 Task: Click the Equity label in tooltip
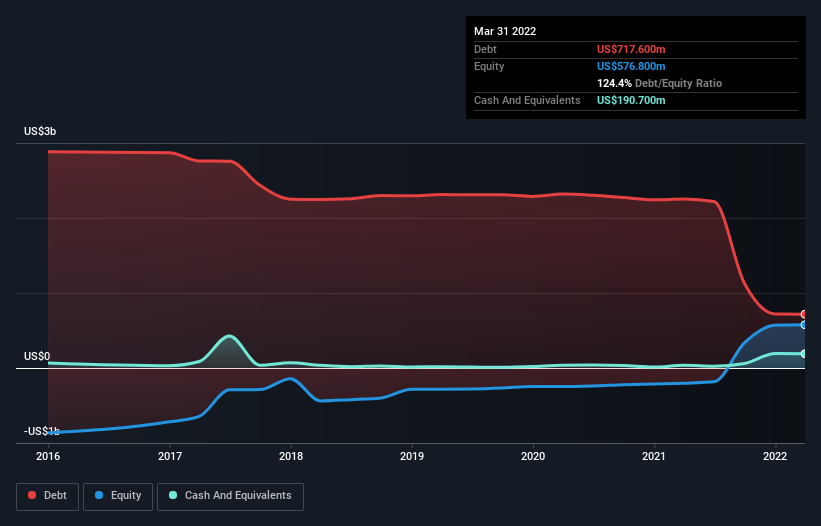click(489, 66)
